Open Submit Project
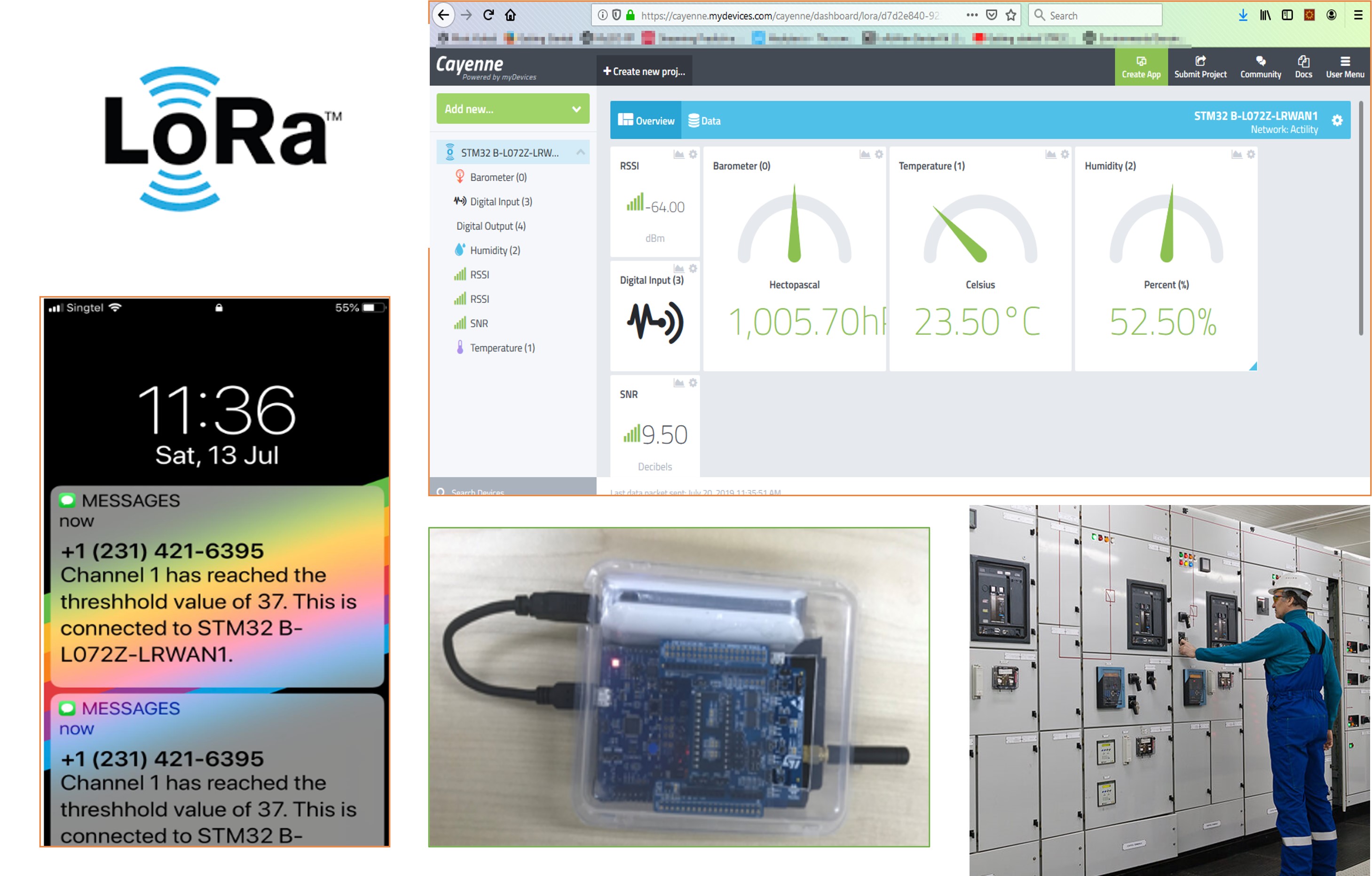 click(1200, 67)
